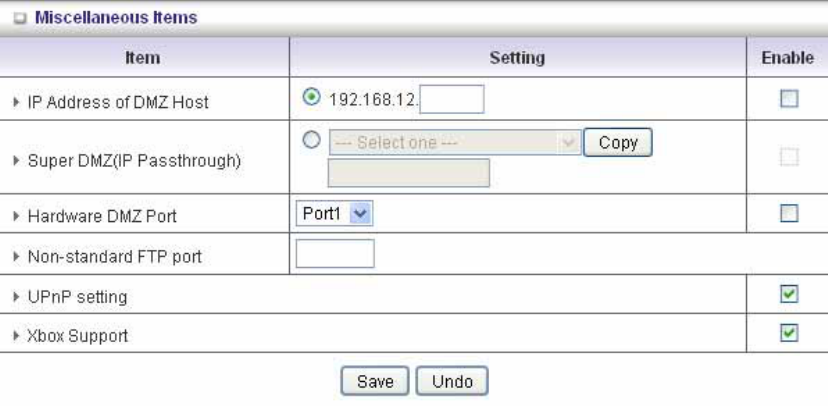Select the Super DMZ radio button
Image resolution: width=828 pixels, height=406 pixels.
pos(311,142)
